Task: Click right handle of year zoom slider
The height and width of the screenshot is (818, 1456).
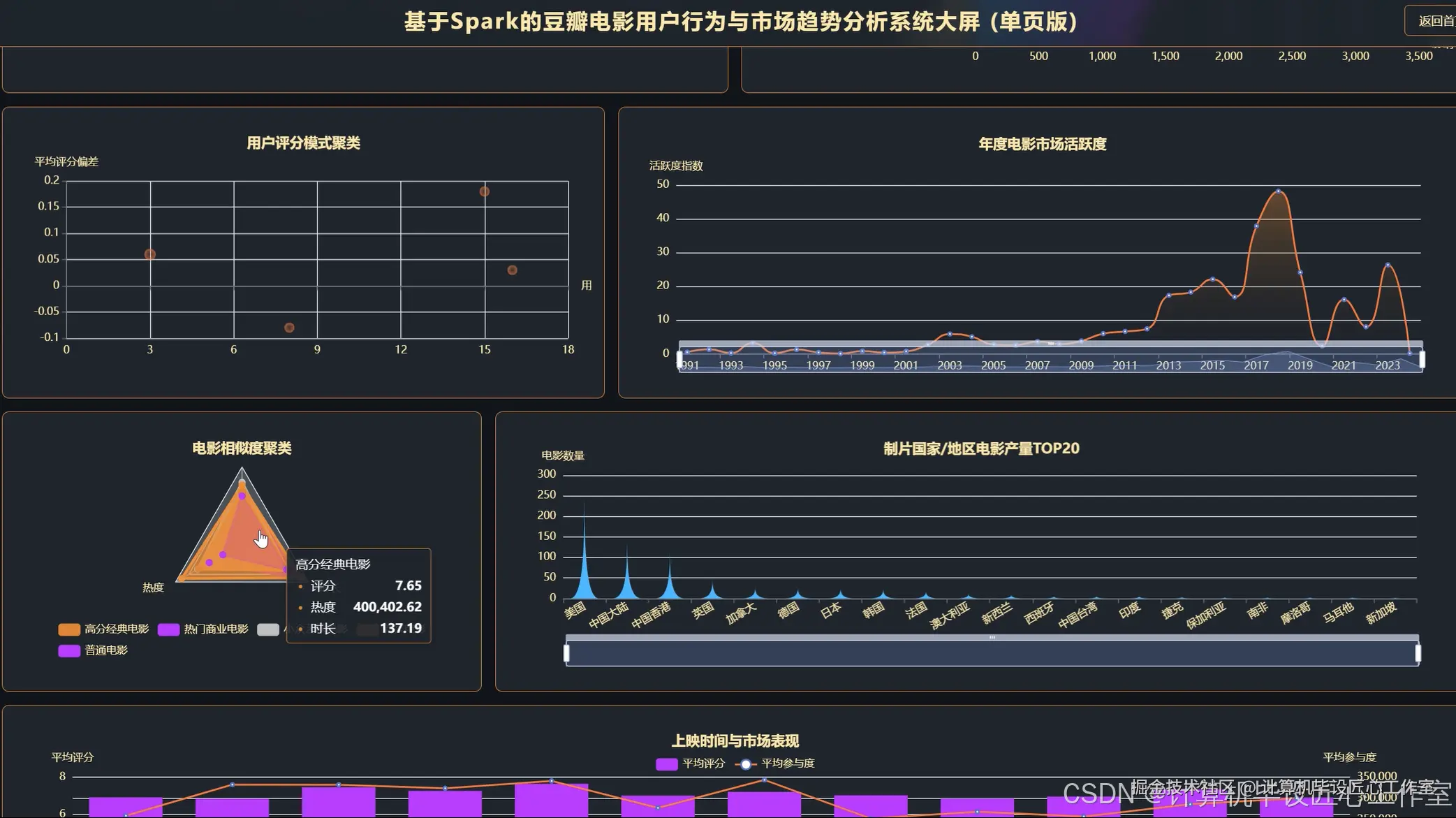Action: coord(1422,360)
